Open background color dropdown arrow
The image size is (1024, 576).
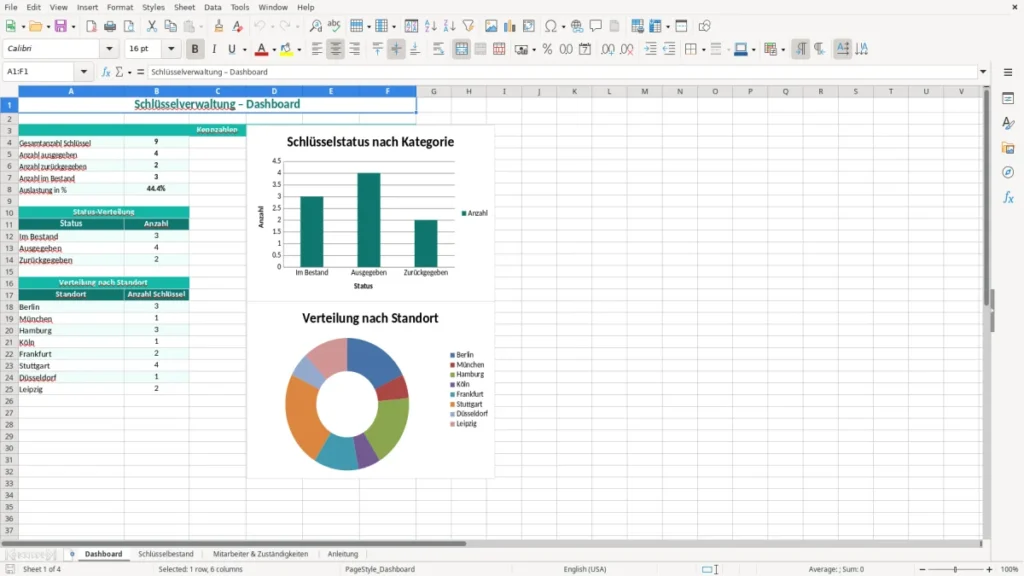click(x=299, y=50)
